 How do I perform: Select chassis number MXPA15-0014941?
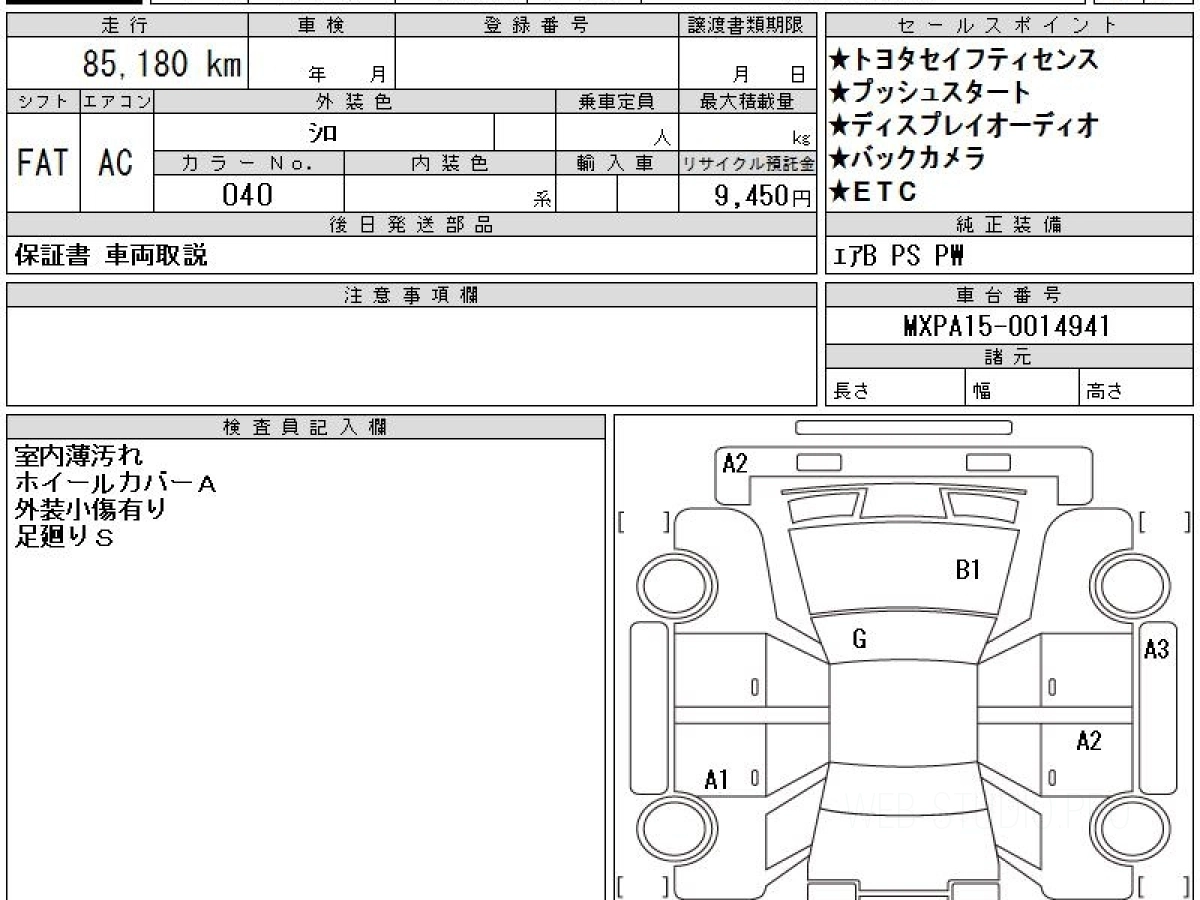click(x=1007, y=326)
